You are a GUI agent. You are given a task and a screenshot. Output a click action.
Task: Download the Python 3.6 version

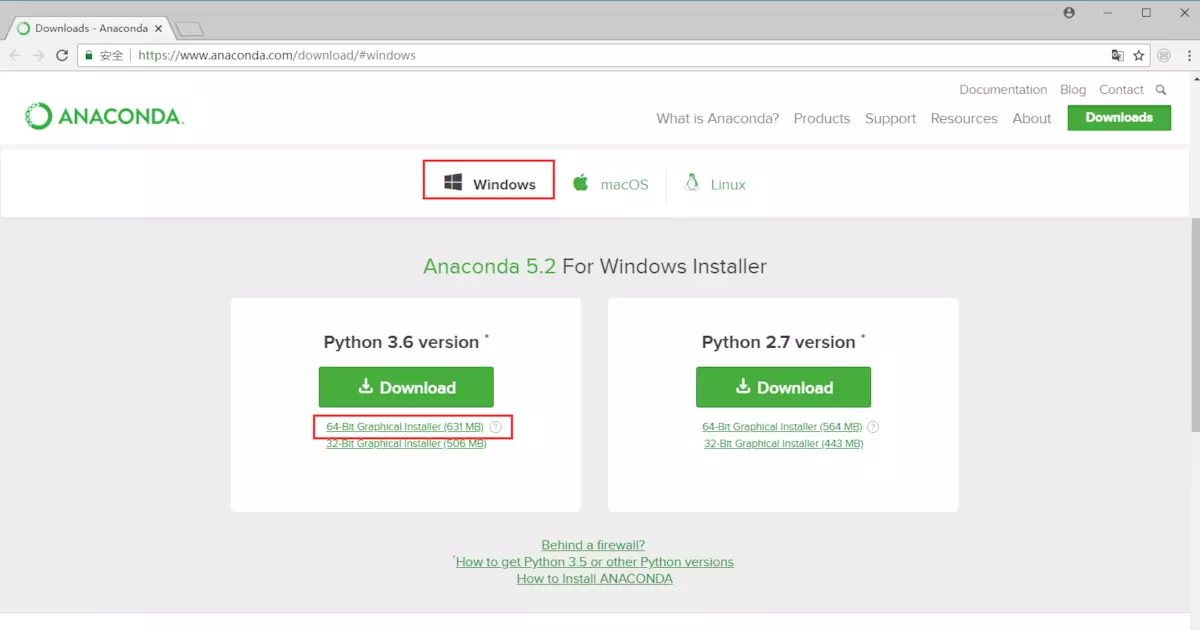[x=406, y=387]
